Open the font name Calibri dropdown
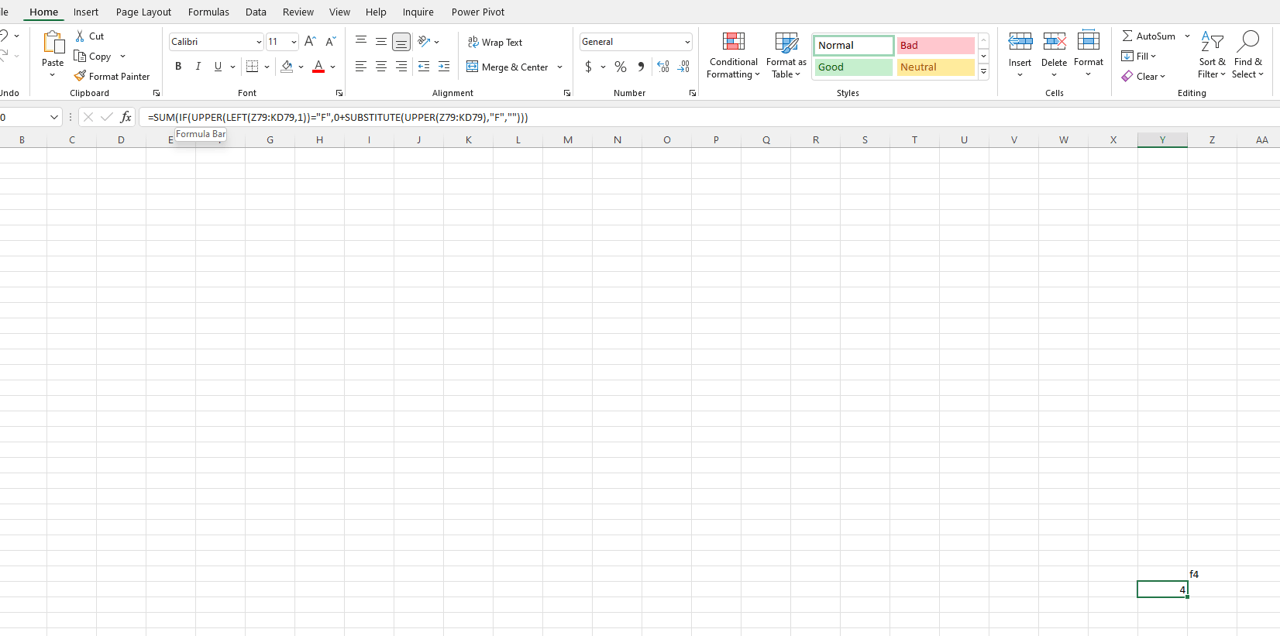The image size is (1280, 636). pyautogui.click(x=258, y=42)
